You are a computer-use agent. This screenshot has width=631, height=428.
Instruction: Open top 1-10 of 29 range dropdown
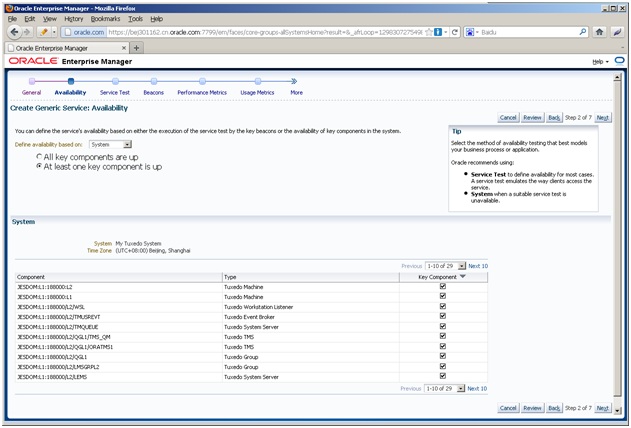(x=445, y=266)
